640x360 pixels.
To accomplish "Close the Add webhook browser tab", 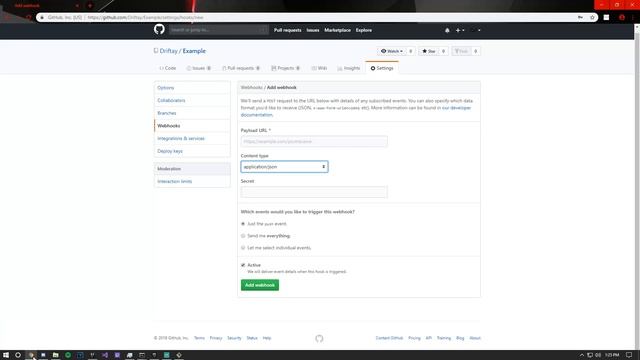I will 77,6.
